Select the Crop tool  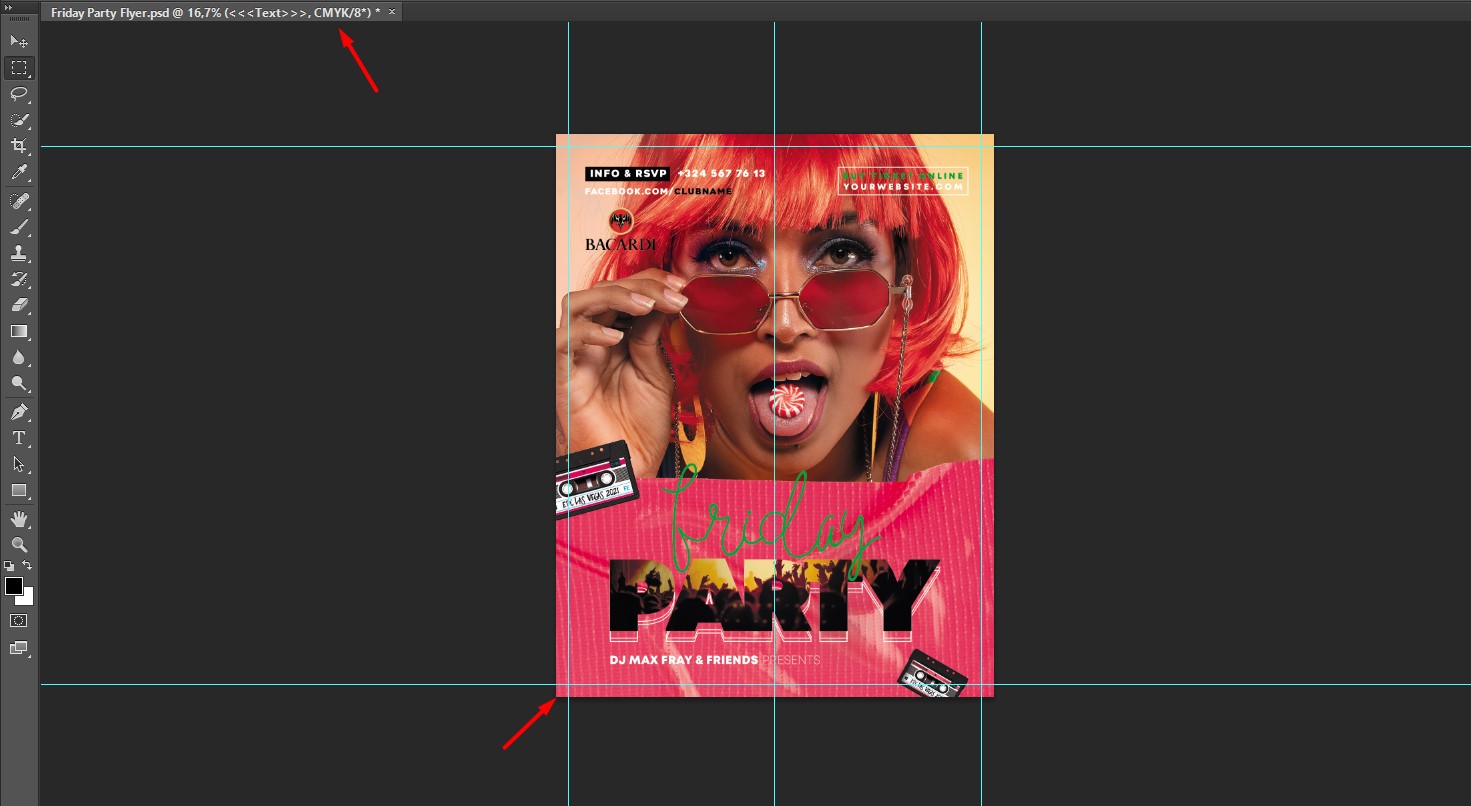(x=19, y=146)
